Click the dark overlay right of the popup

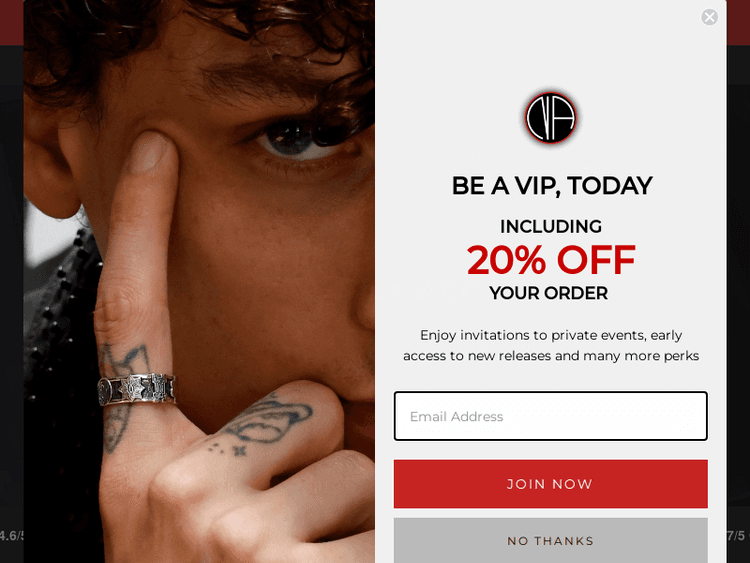point(738,287)
